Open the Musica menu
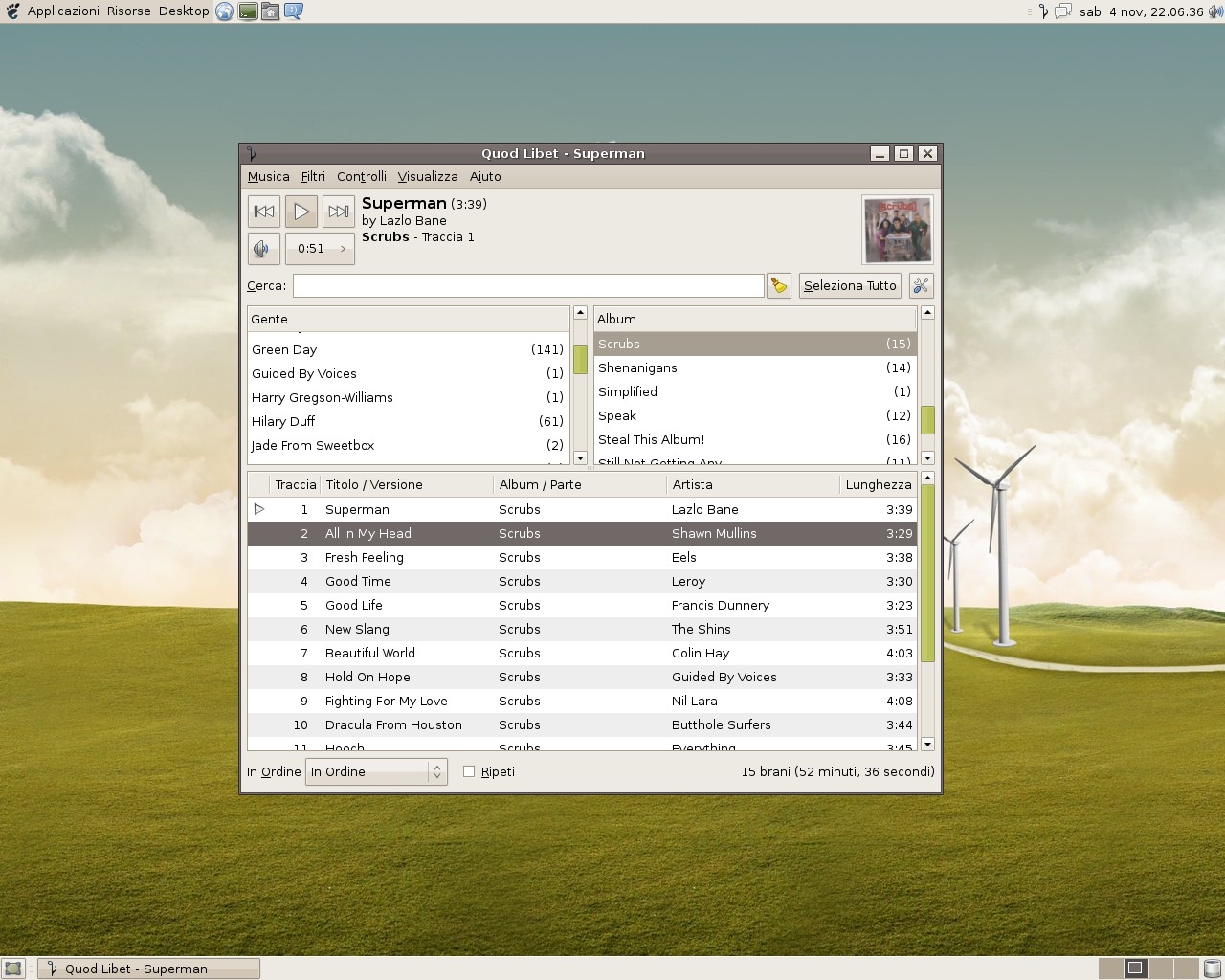 (268, 177)
